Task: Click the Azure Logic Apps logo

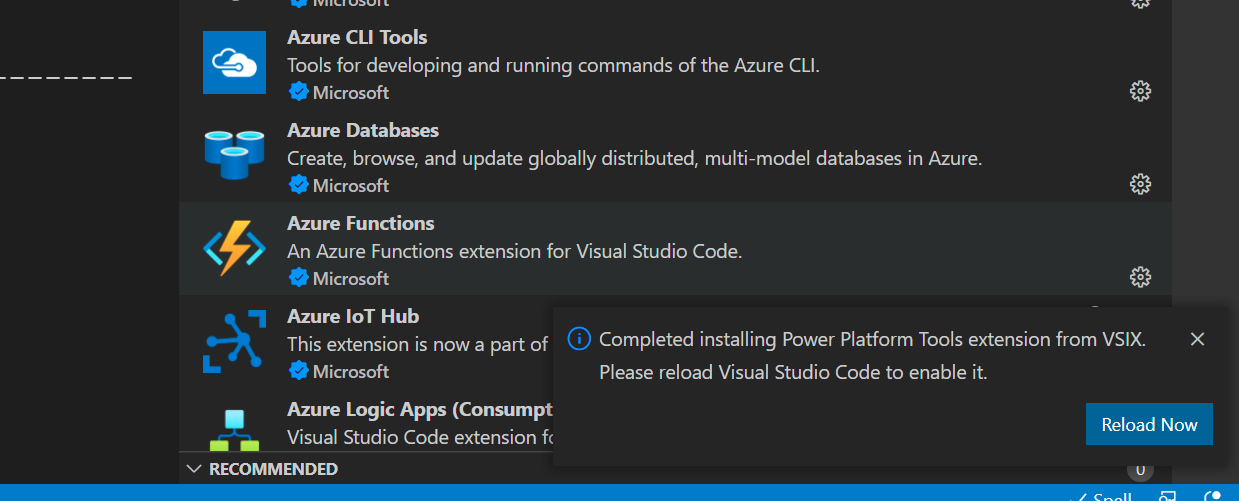Action: click(x=234, y=428)
